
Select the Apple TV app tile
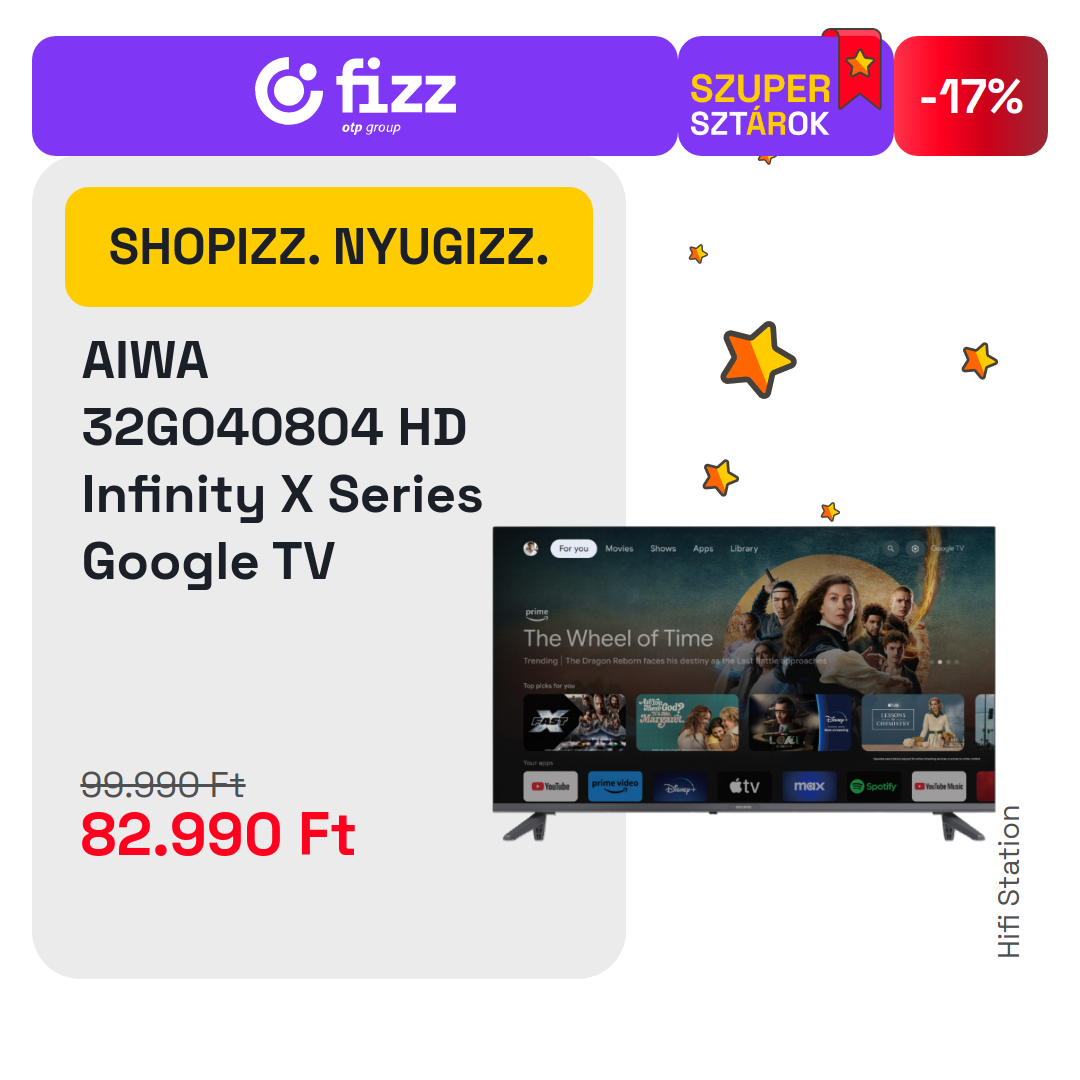click(745, 786)
